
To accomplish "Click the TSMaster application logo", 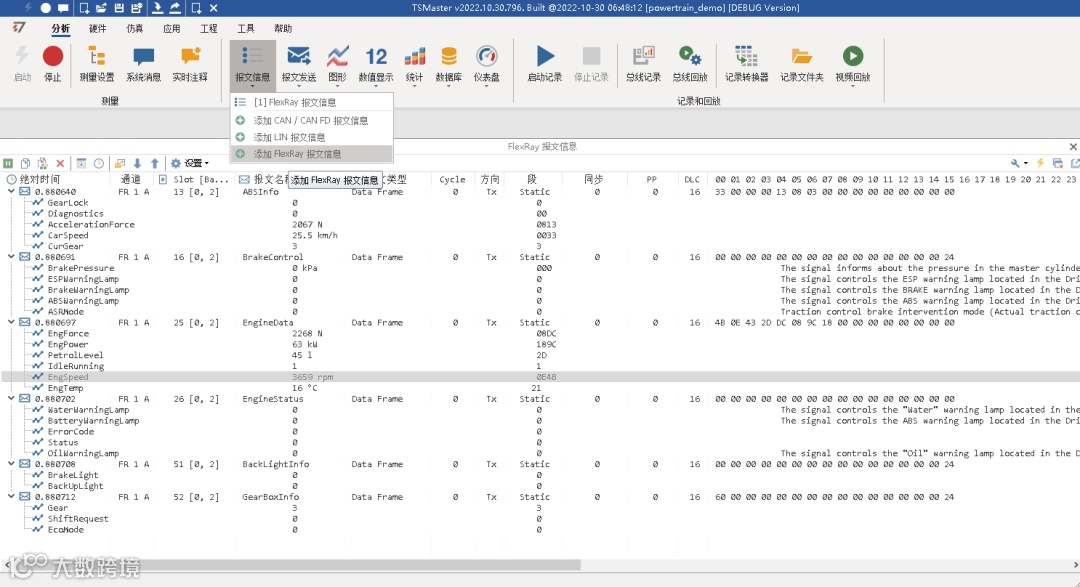I will click(x=19, y=28).
